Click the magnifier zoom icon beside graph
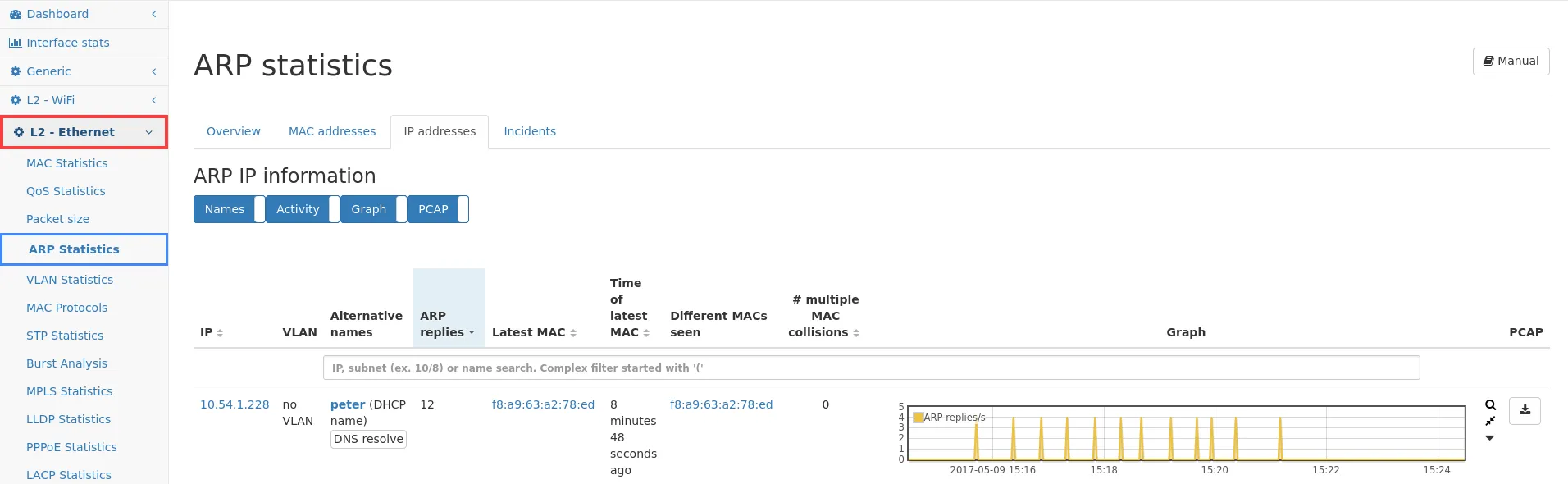 (x=1490, y=405)
